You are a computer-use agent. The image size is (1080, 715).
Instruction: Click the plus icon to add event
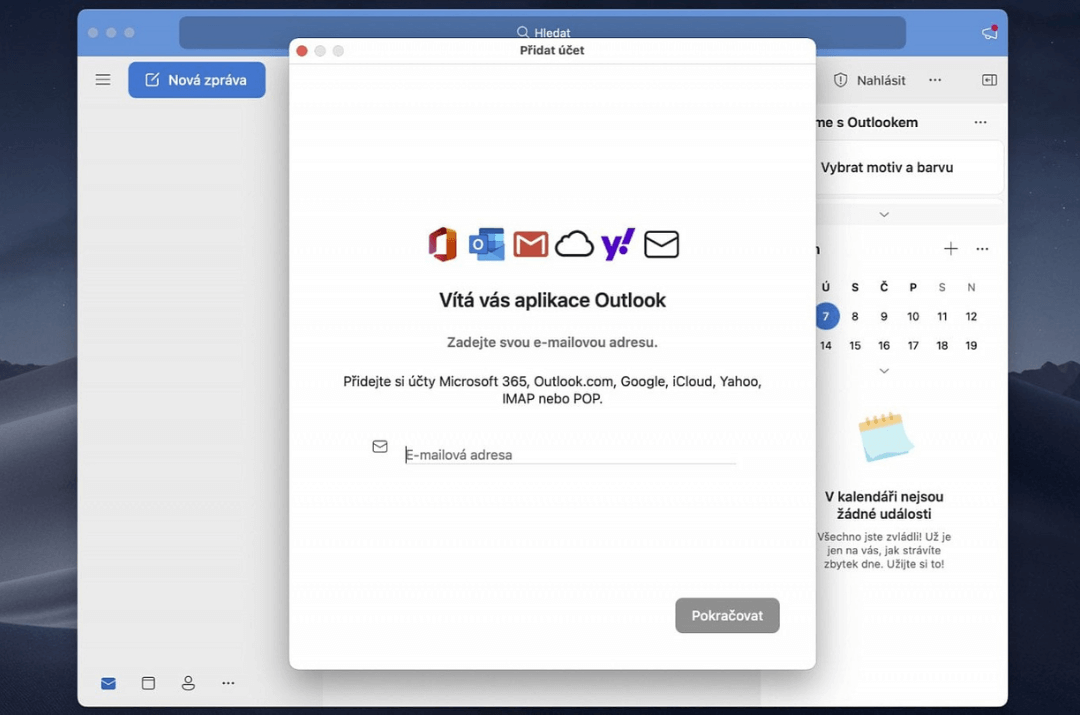coord(950,249)
